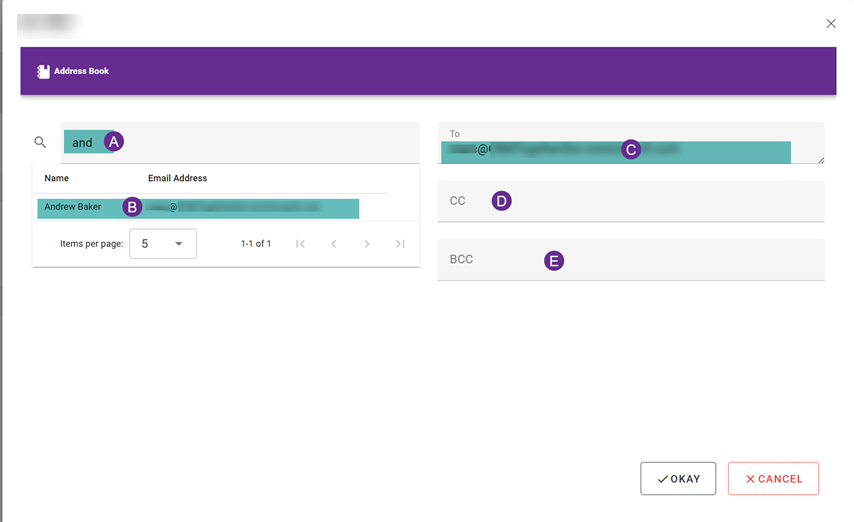Click the Address Book notebook icon in header

[43, 72]
